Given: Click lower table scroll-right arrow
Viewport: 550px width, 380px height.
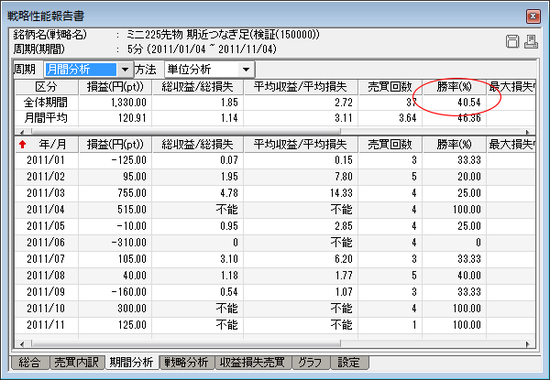Looking at the screenshot, I should (528, 344).
